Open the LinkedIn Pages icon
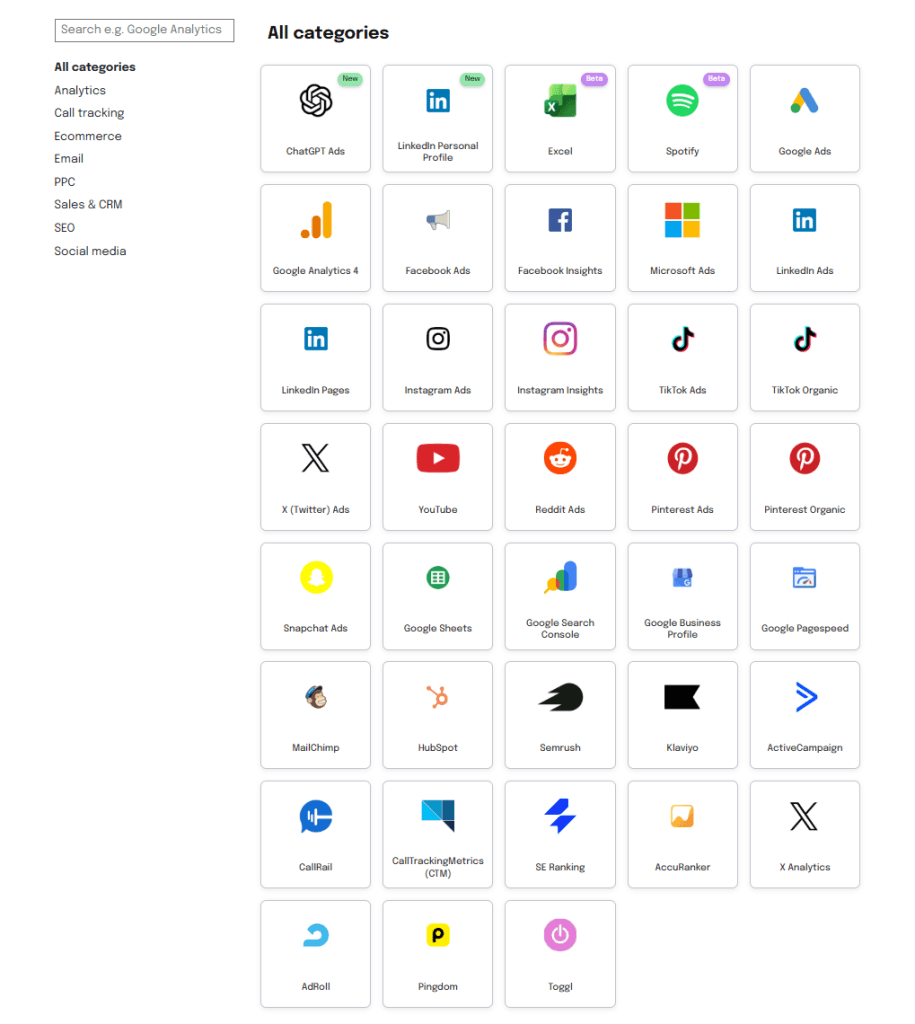Image resolution: width=915 pixels, height=1024 pixels. pyautogui.click(x=315, y=339)
